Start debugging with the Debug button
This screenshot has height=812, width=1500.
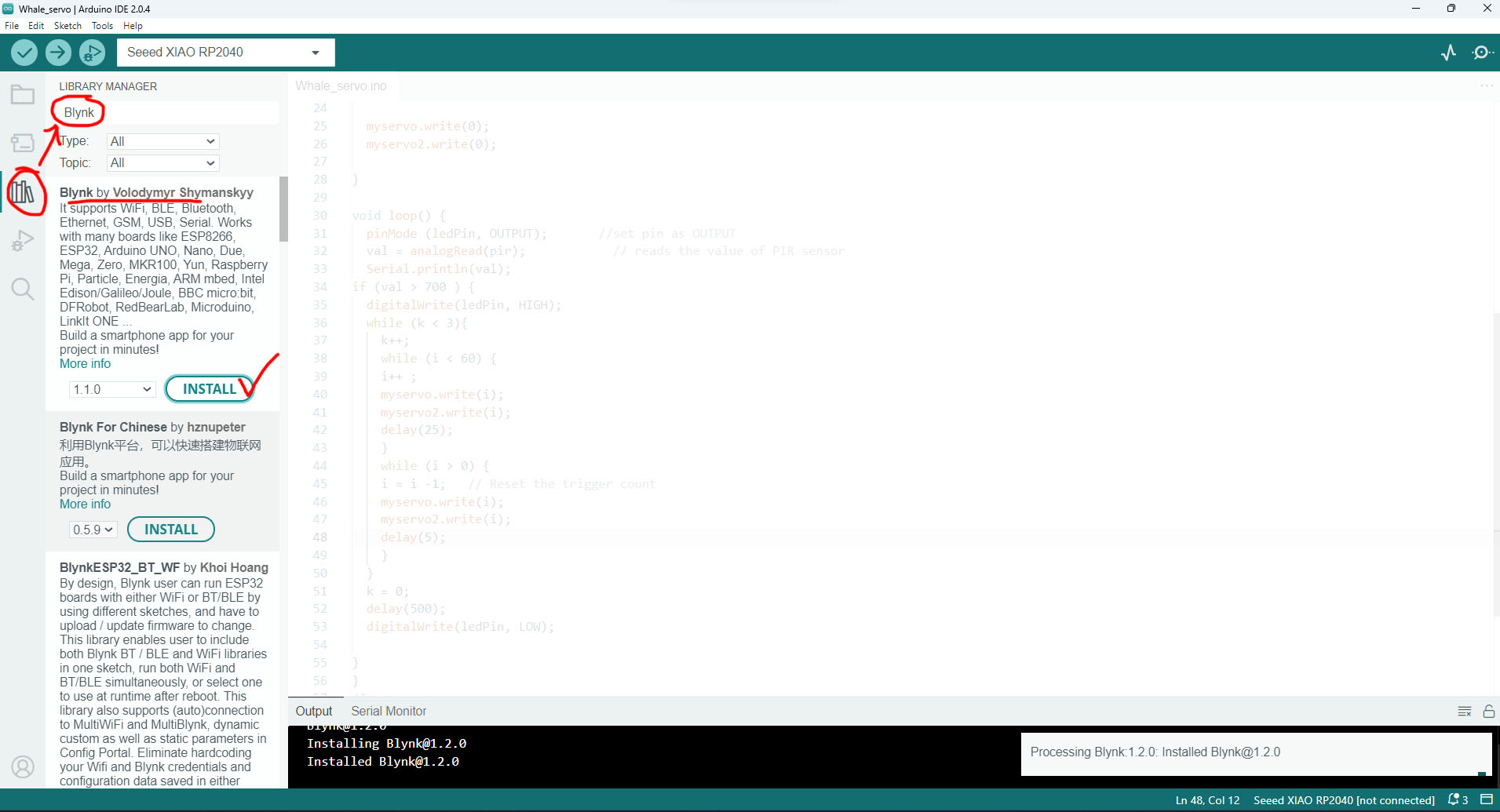pos(92,53)
